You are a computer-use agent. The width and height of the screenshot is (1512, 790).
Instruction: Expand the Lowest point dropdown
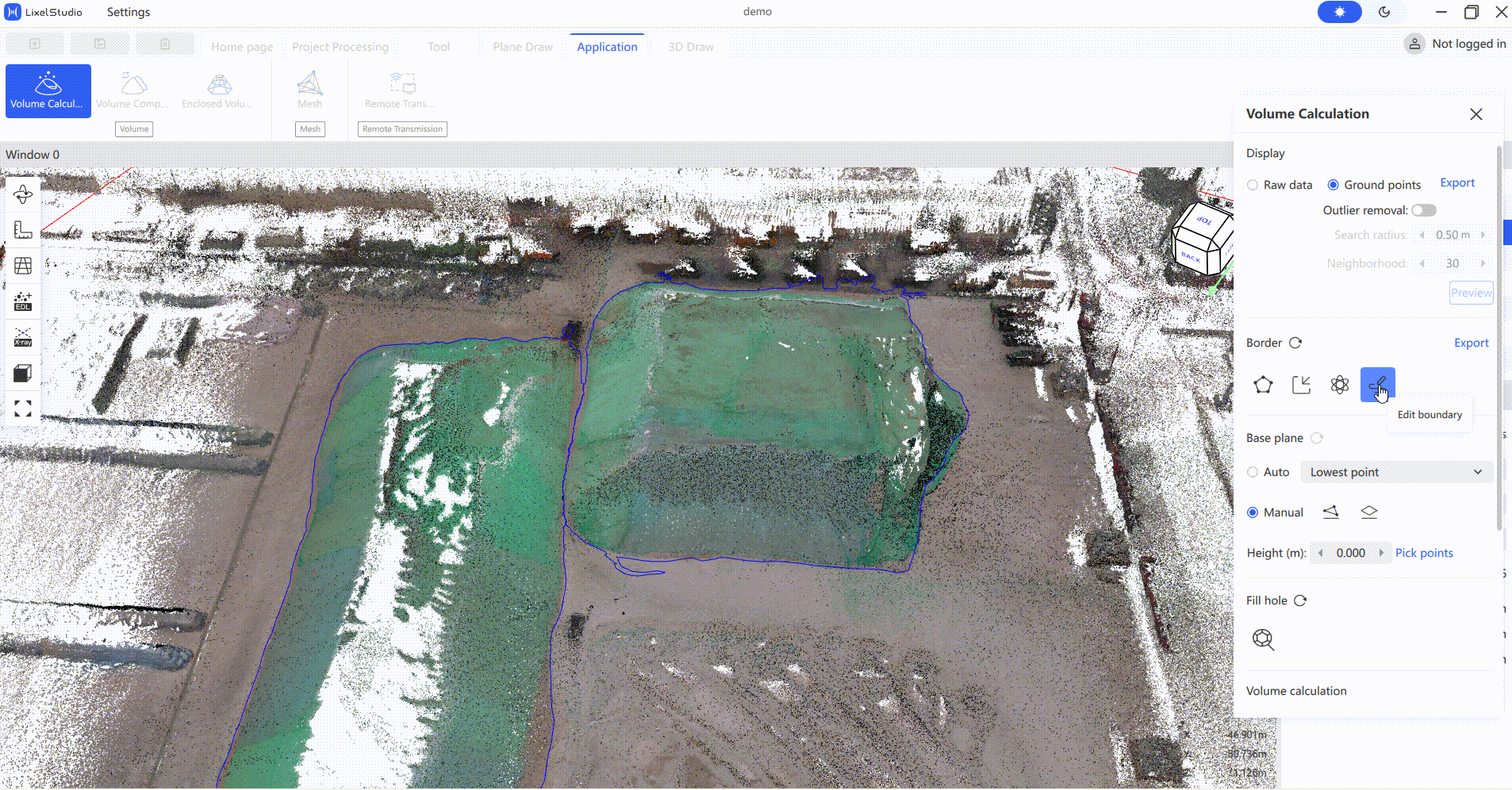(1396, 472)
